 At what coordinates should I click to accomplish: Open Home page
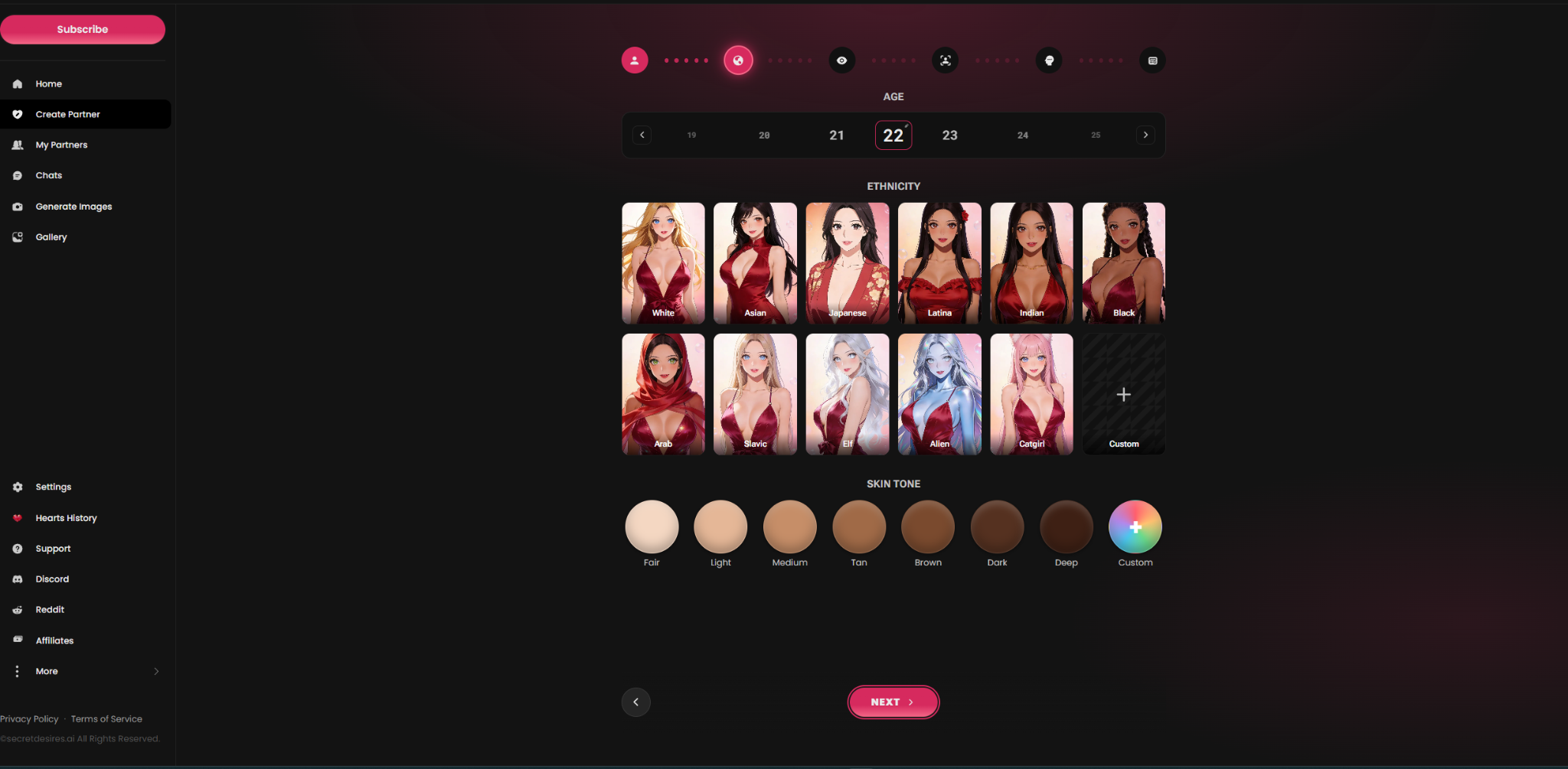(48, 84)
